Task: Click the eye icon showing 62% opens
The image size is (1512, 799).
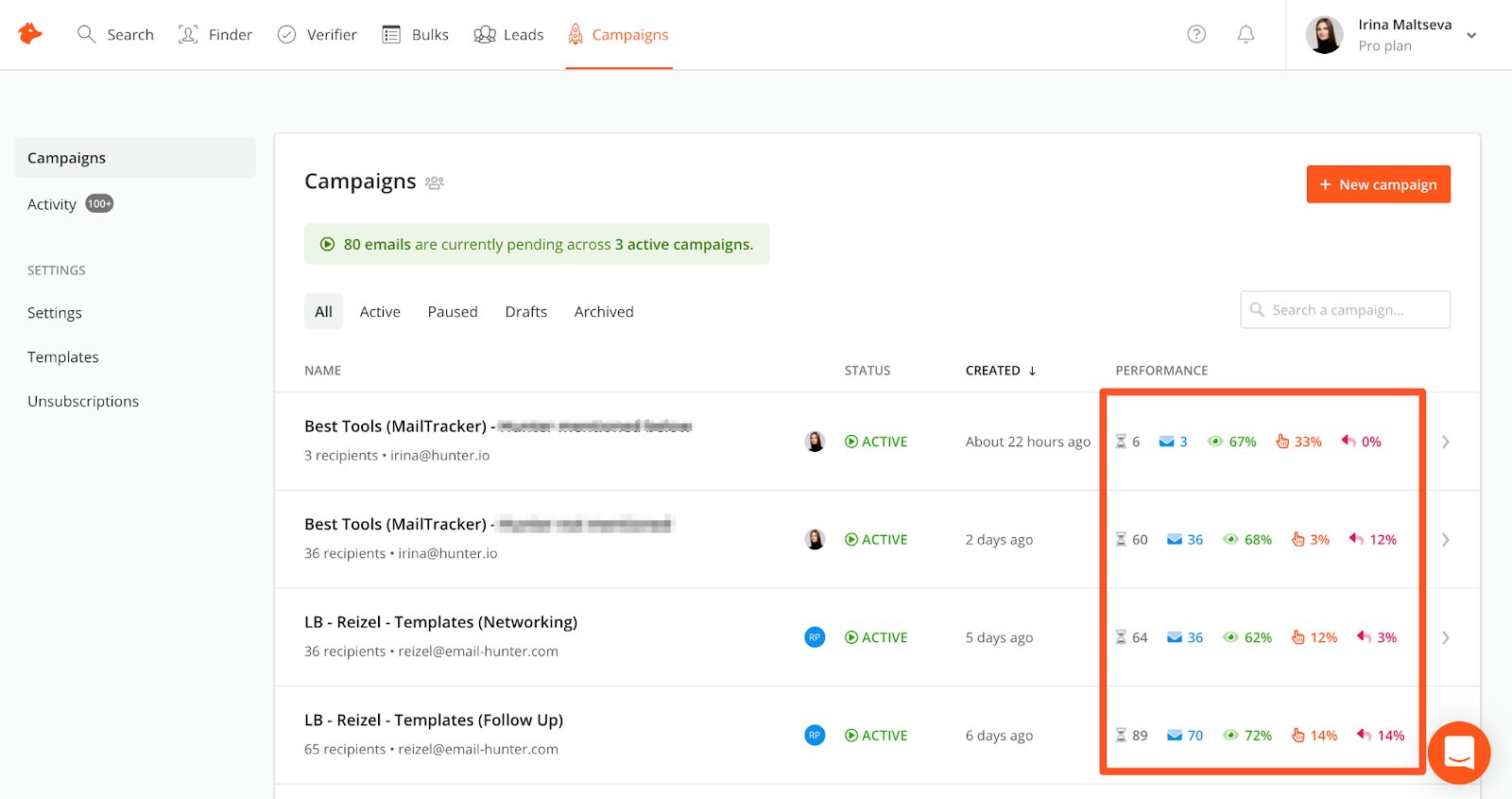Action: (x=1230, y=637)
